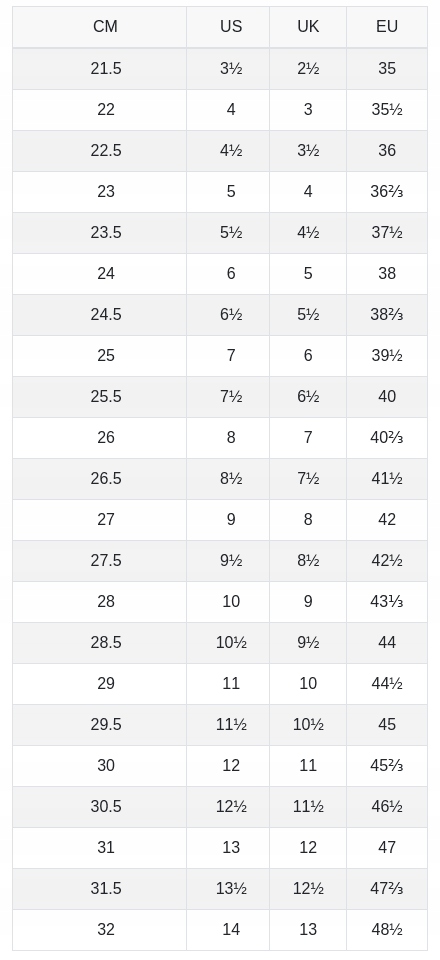
Task: Select EU size 42 cell
Action: click(387, 520)
